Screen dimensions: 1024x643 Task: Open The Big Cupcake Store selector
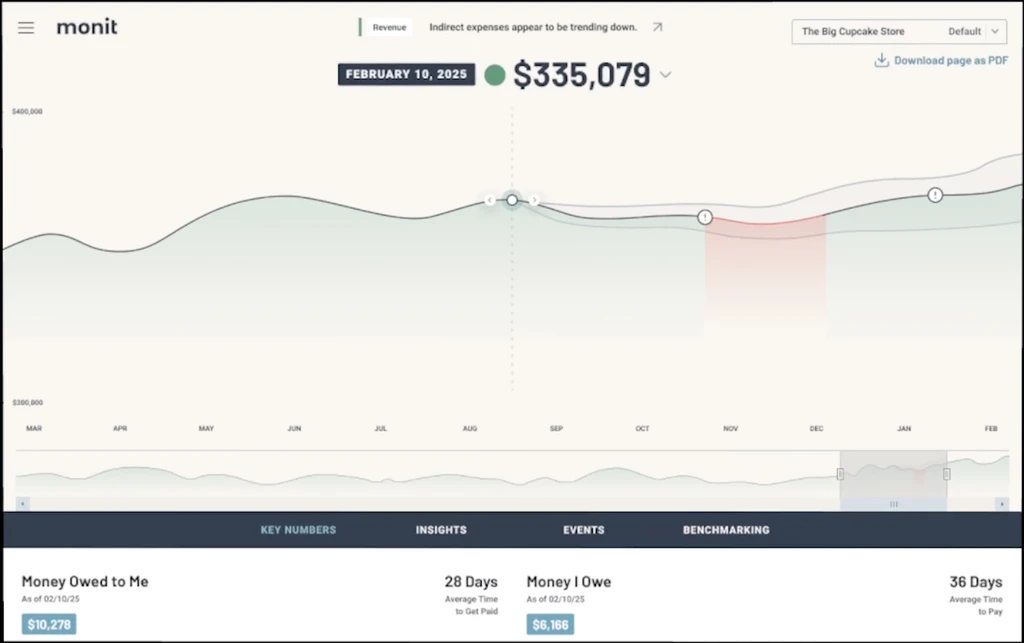pyautogui.click(x=899, y=31)
